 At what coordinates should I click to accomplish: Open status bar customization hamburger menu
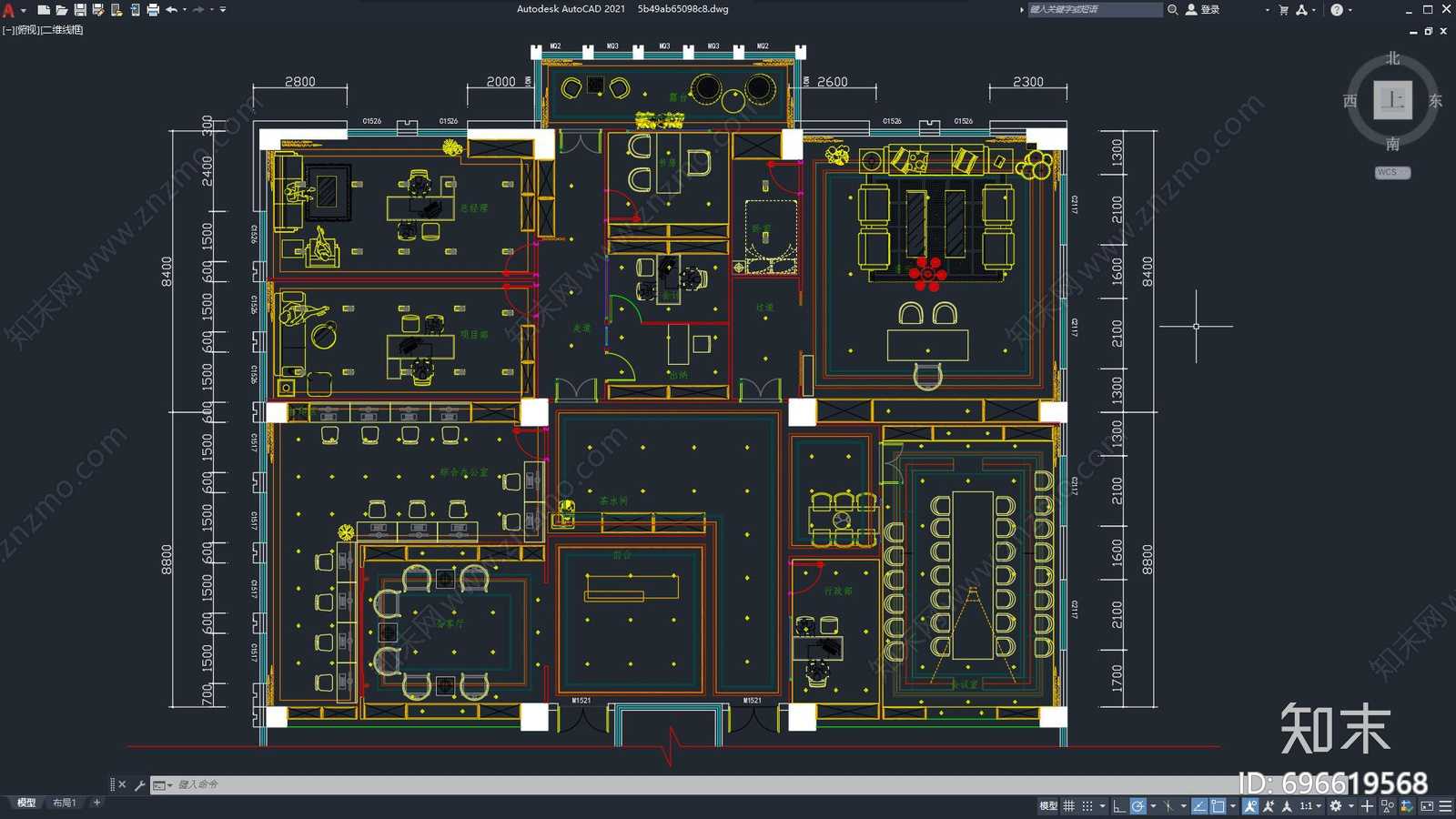tap(1445, 806)
